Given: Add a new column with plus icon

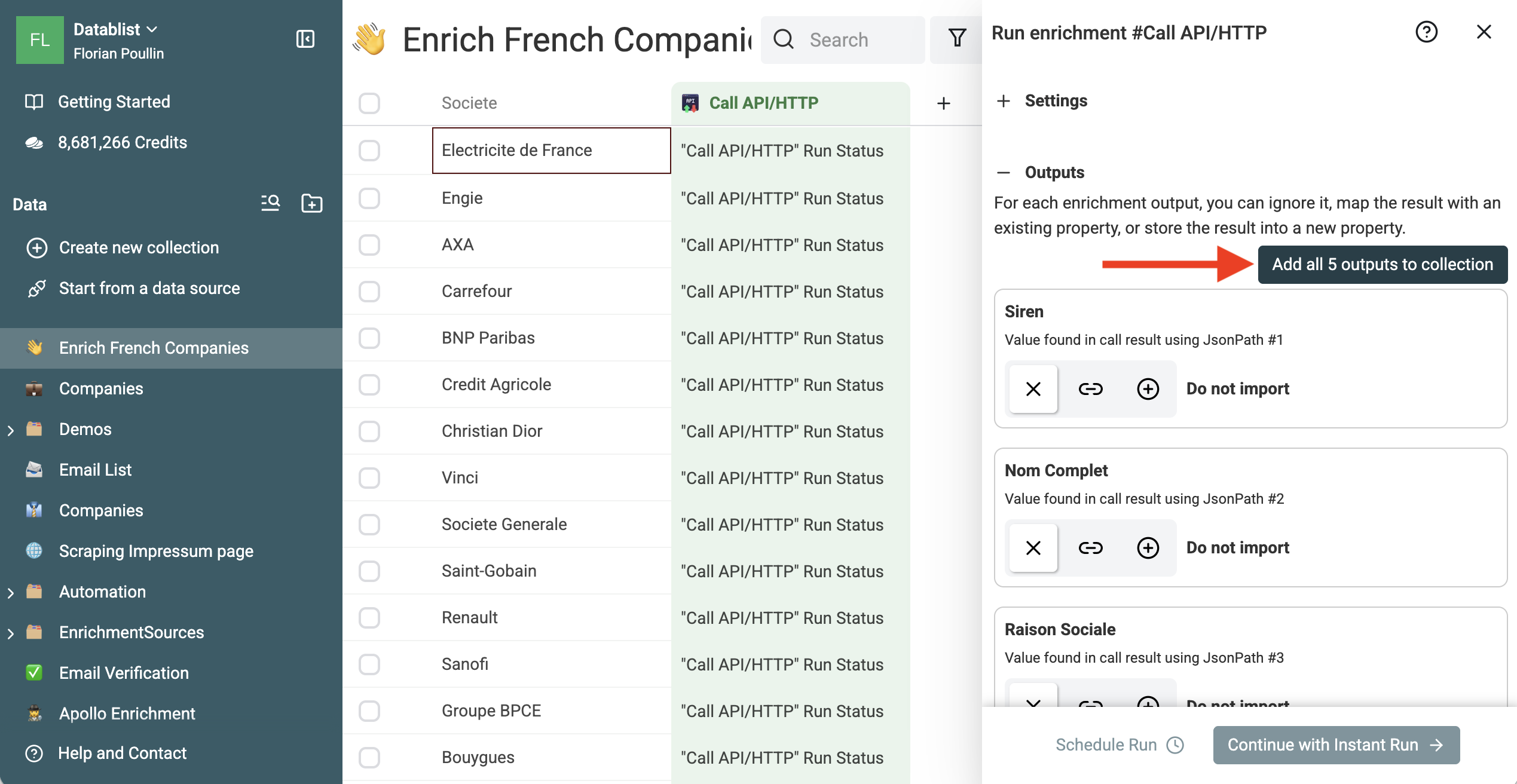Looking at the screenshot, I should pos(943,103).
